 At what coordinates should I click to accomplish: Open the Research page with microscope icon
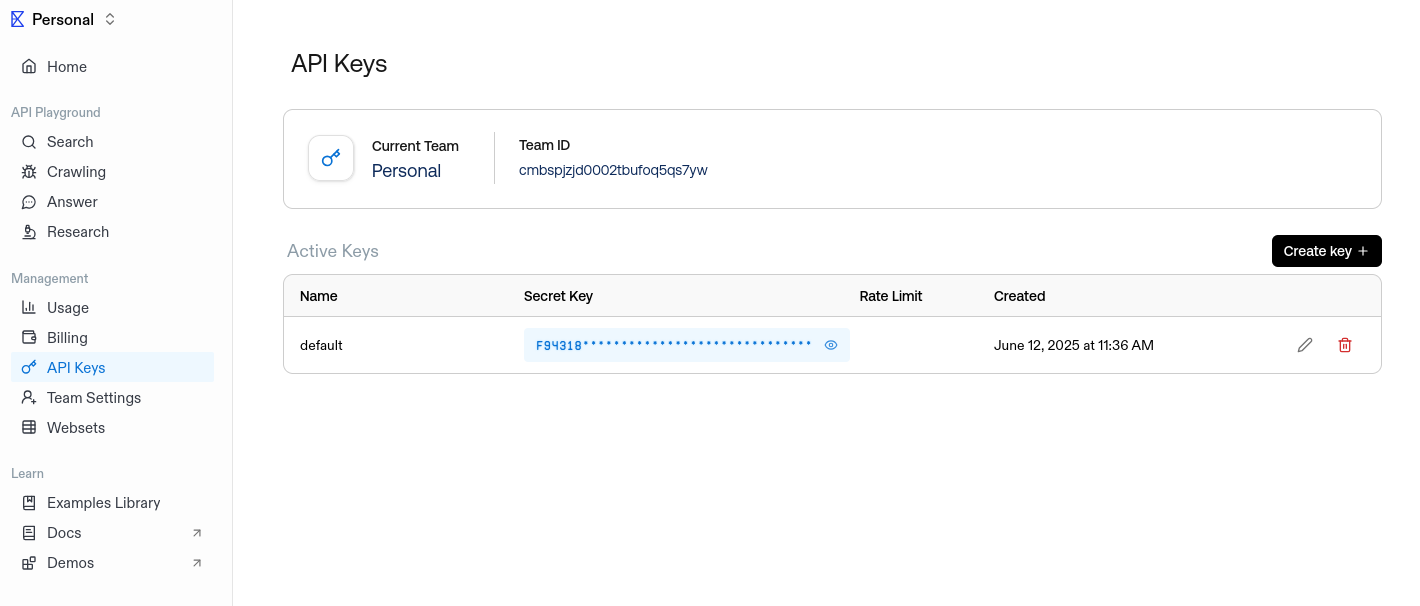(x=78, y=232)
